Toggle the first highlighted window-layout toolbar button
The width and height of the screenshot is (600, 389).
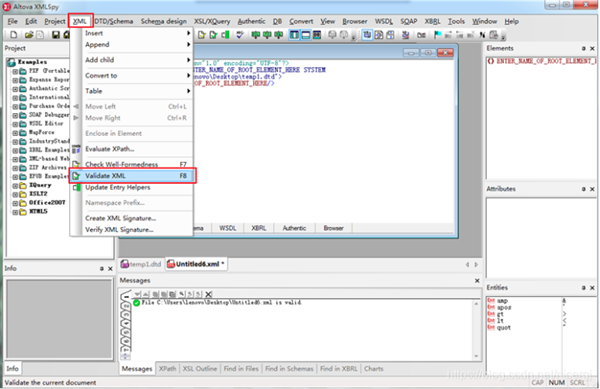point(294,35)
